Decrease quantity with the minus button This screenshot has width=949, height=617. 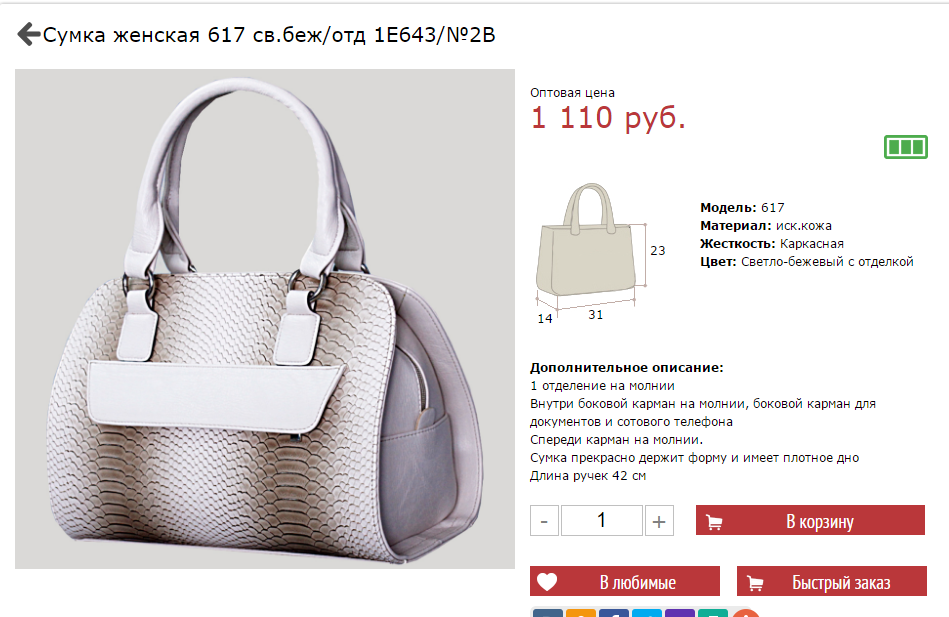(x=544, y=521)
